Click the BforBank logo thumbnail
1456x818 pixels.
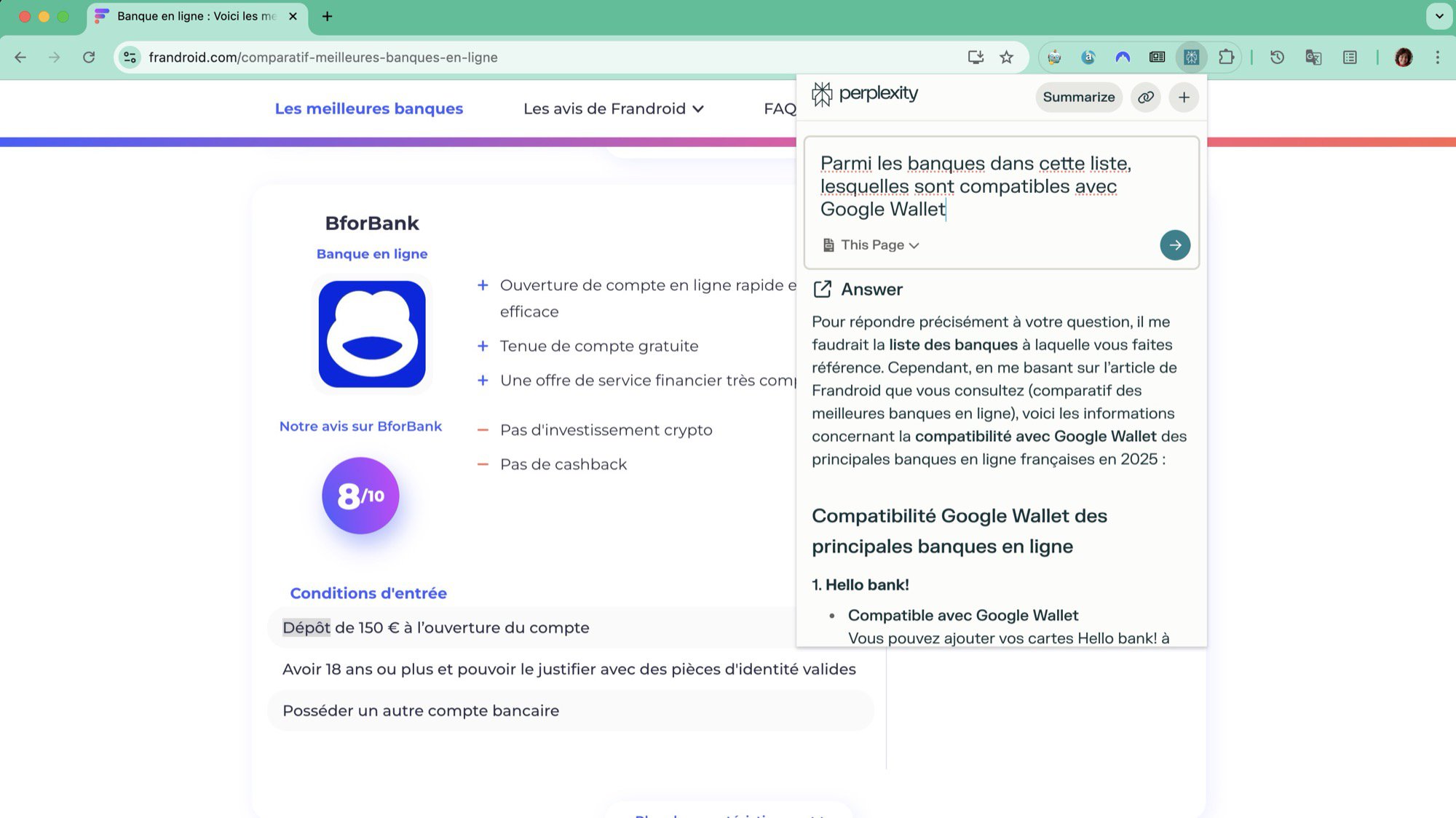click(x=372, y=334)
